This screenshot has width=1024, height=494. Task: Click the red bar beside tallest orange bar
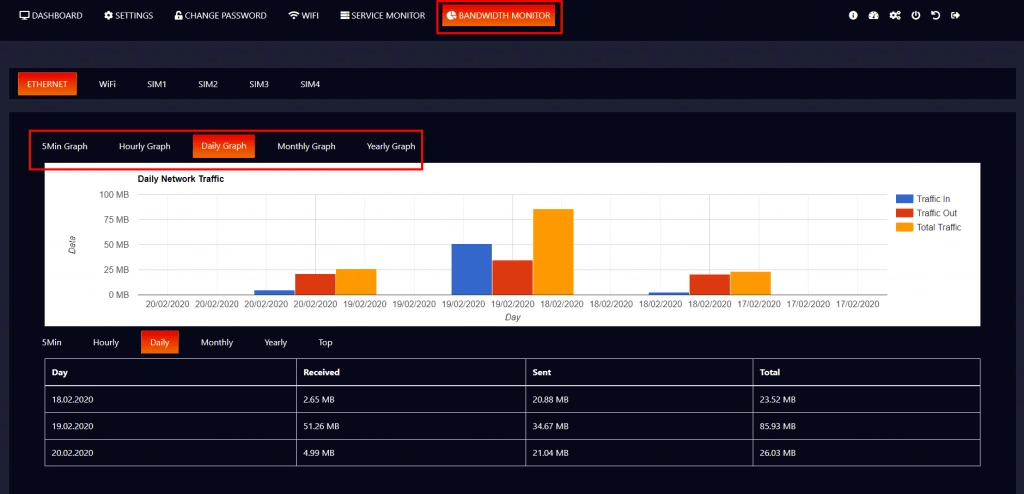pos(512,277)
